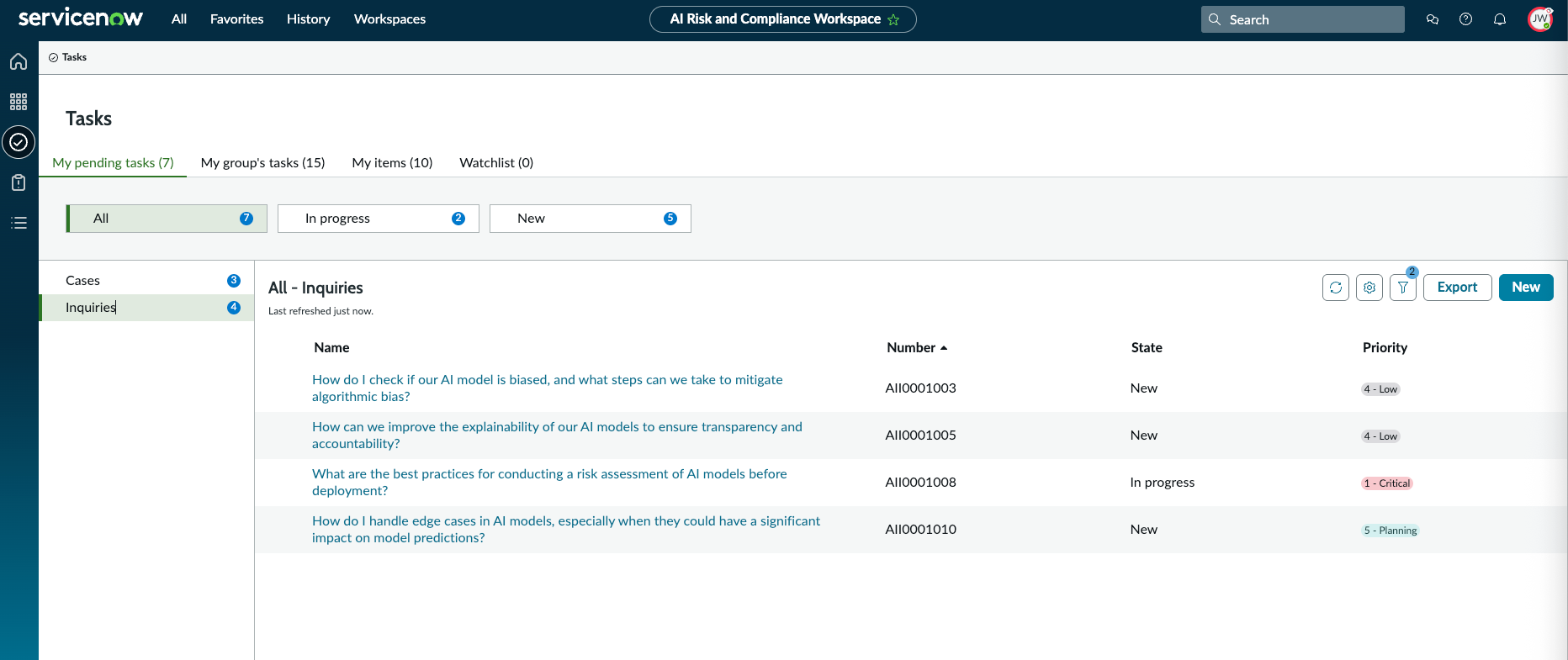The image size is (1568, 660).
Task: Click the global Search field
Action: tap(1303, 19)
